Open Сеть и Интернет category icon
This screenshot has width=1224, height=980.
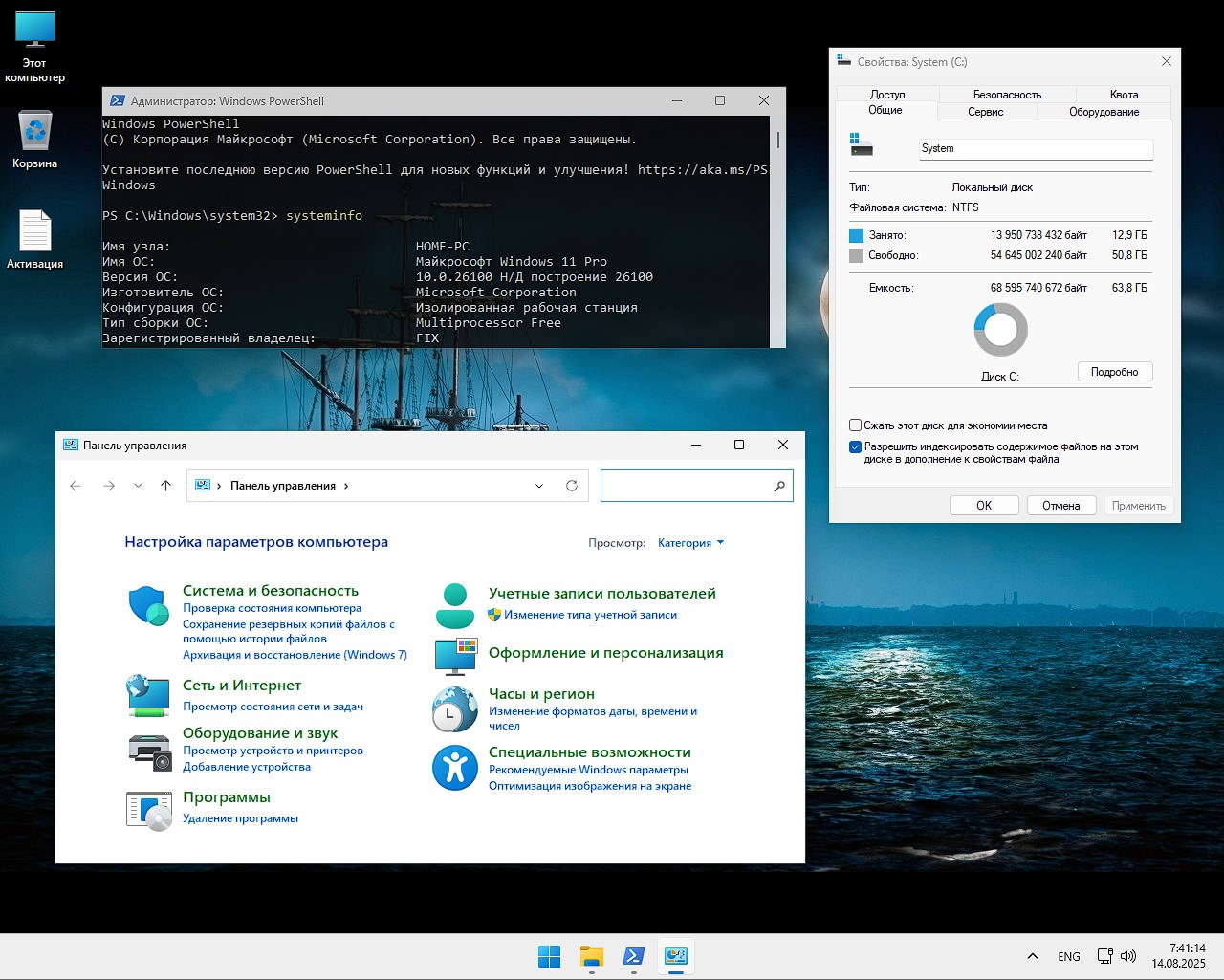tap(147, 696)
